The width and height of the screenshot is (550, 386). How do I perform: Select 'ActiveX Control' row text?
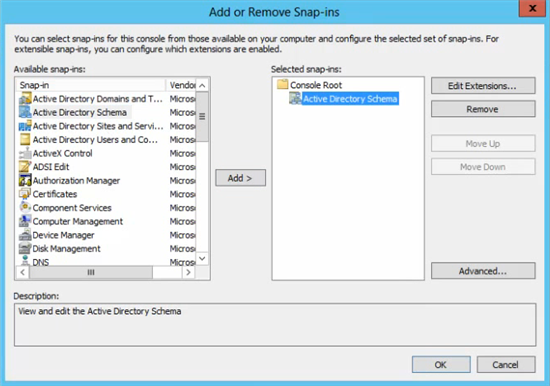tap(62, 154)
